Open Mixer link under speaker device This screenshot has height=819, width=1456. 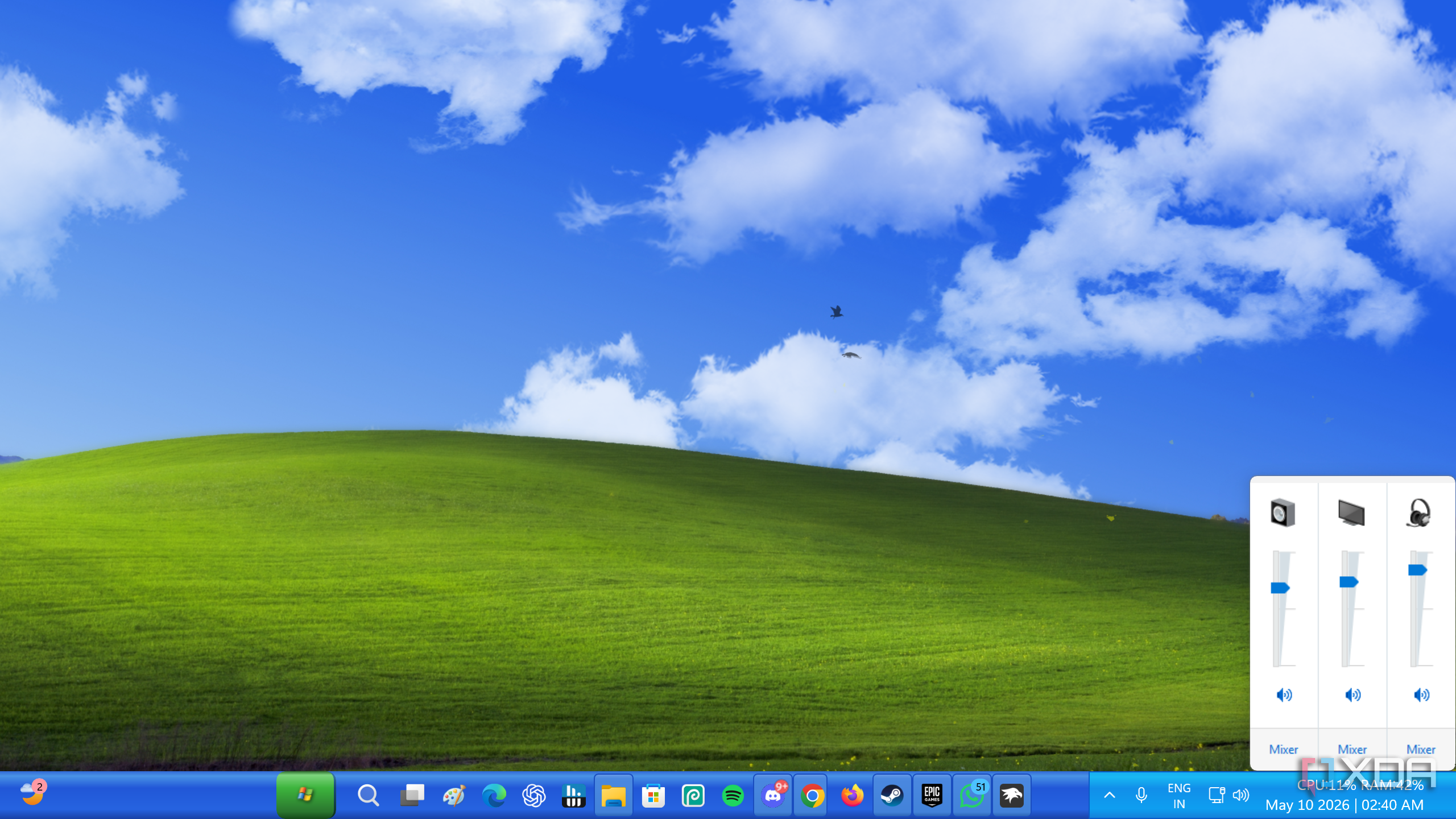tap(1284, 749)
